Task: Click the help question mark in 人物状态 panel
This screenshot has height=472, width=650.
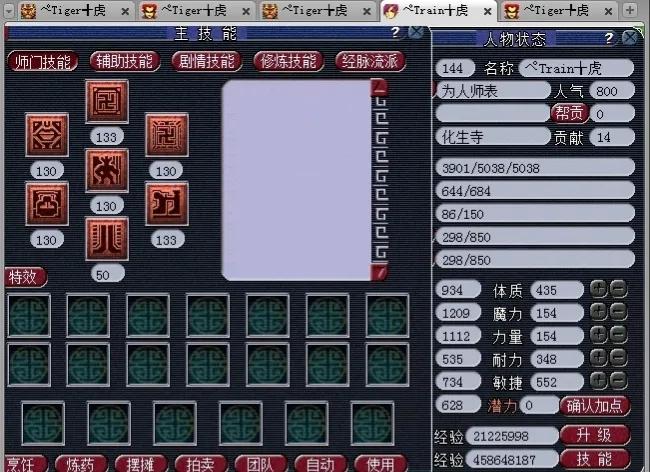Action: tap(609, 38)
